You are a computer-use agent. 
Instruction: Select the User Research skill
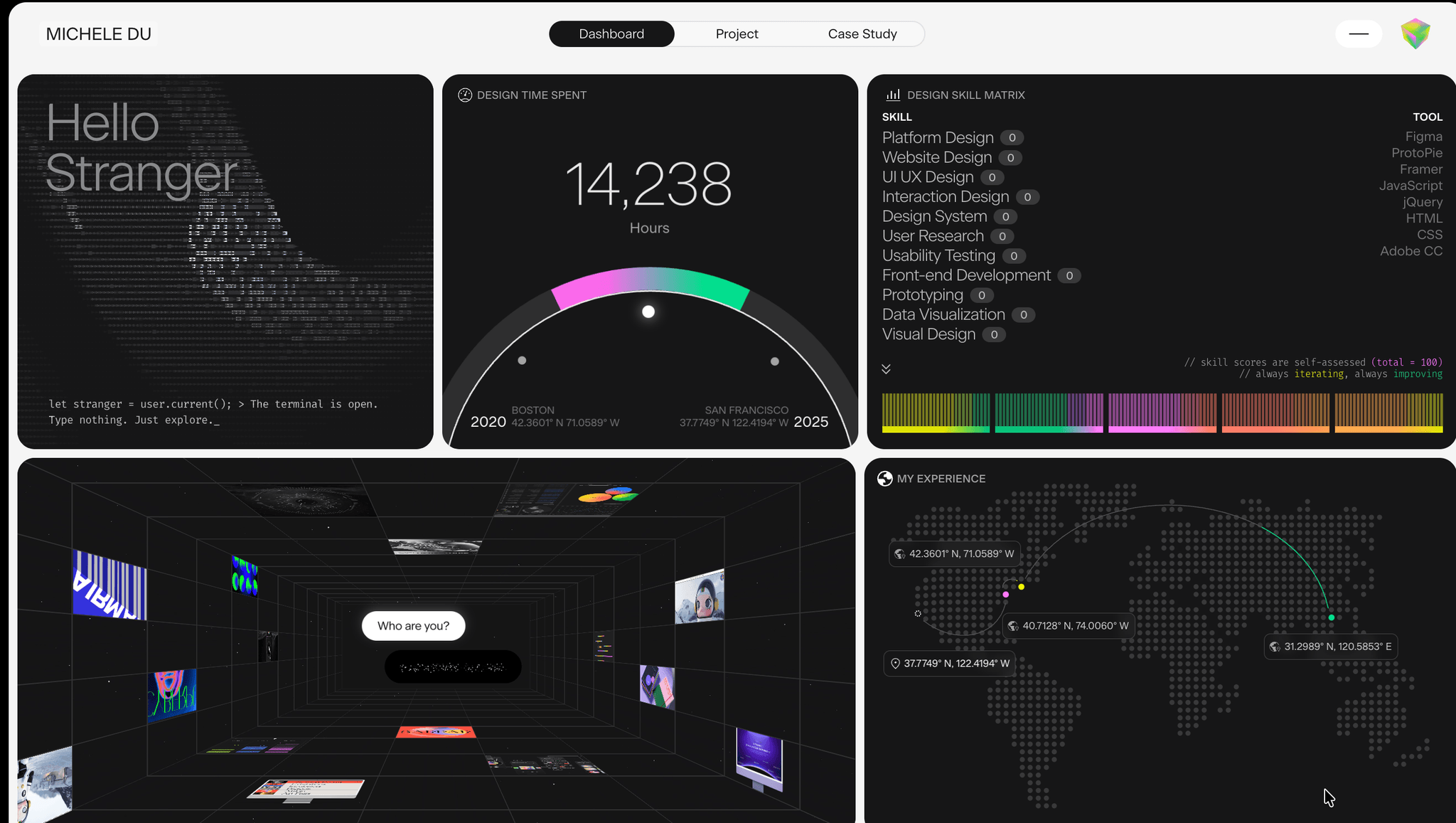pos(948,236)
